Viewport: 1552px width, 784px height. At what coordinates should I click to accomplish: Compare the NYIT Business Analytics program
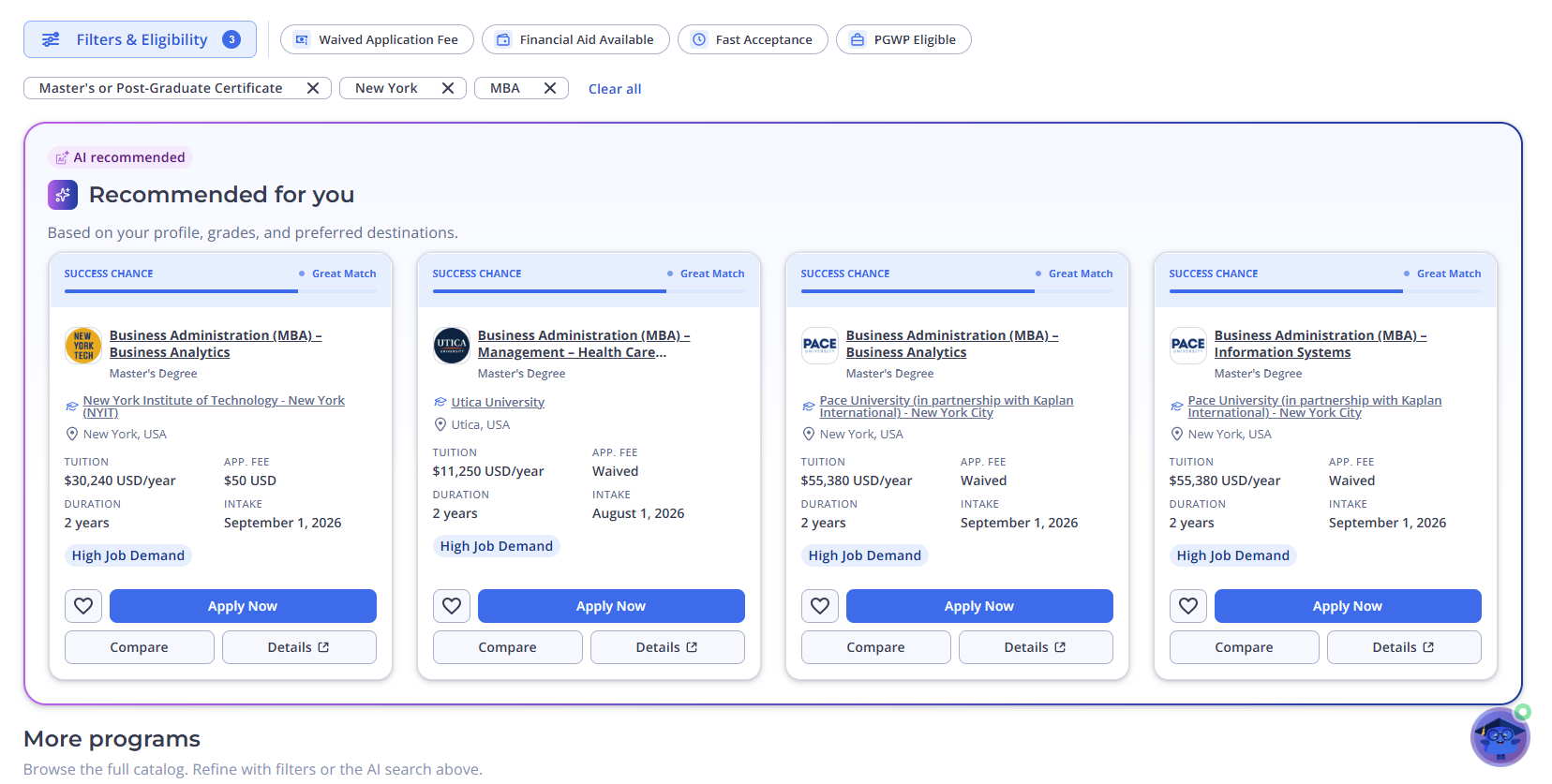coord(140,647)
